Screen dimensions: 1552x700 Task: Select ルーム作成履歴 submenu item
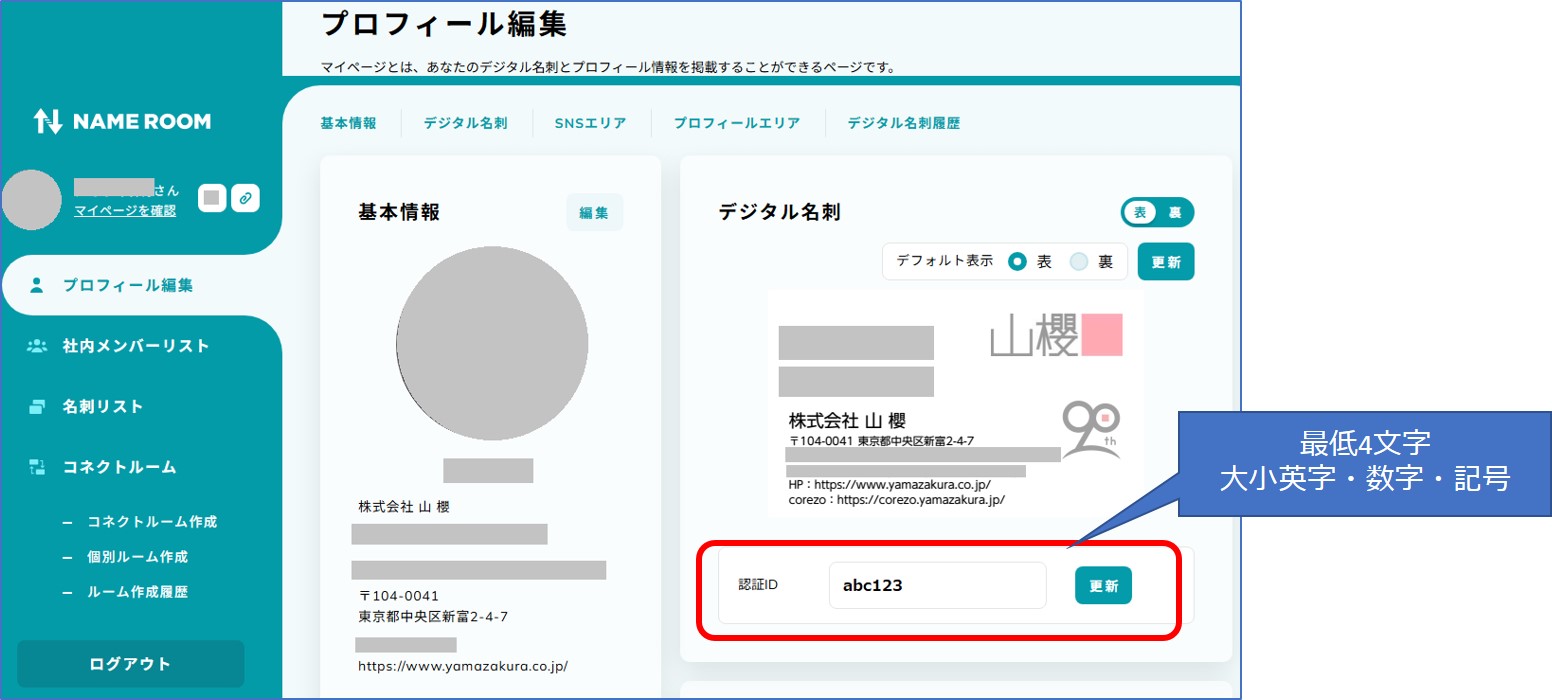coord(138,592)
